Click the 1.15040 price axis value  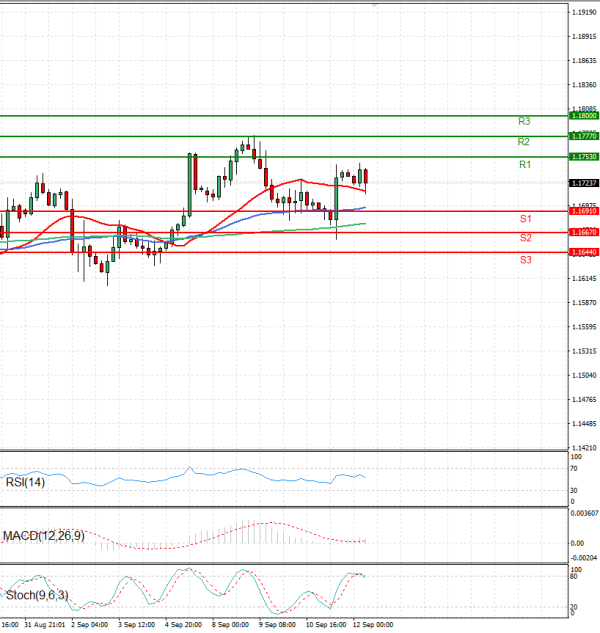pos(584,375)
